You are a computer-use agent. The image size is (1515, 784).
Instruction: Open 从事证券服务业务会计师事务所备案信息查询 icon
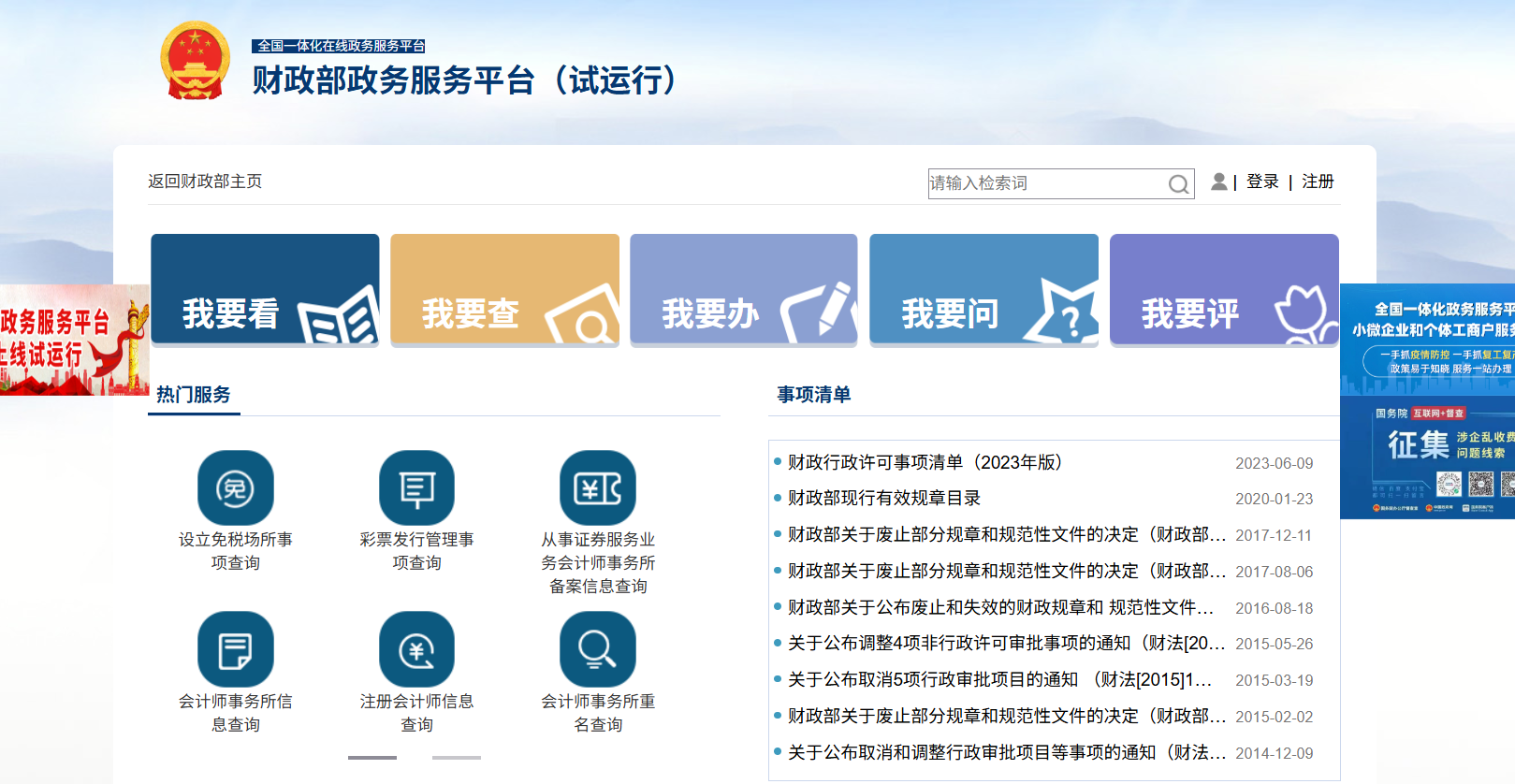pos(598,487)
